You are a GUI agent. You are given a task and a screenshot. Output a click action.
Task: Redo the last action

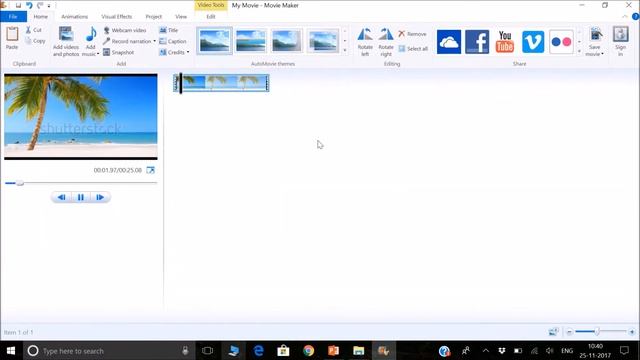(x=40, y=5)
